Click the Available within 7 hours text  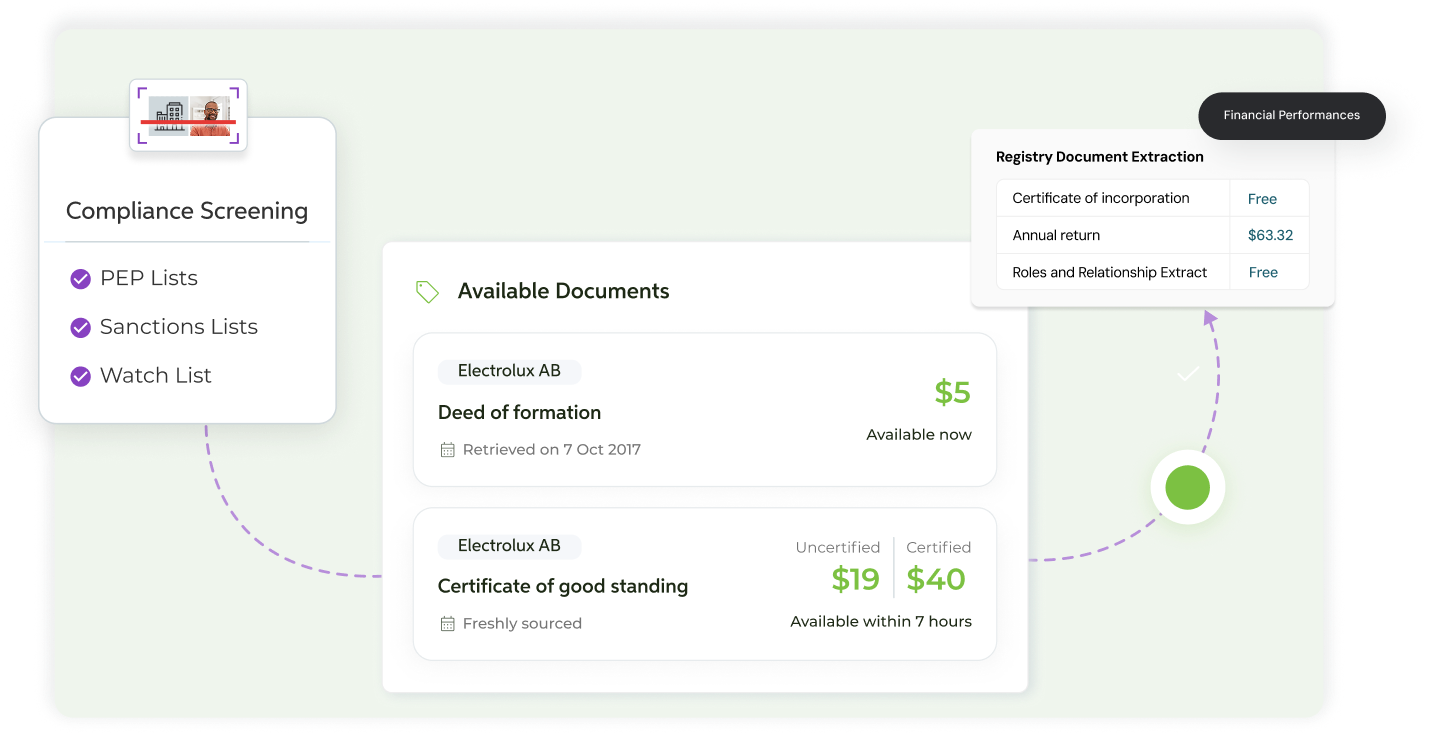[881, 622]
